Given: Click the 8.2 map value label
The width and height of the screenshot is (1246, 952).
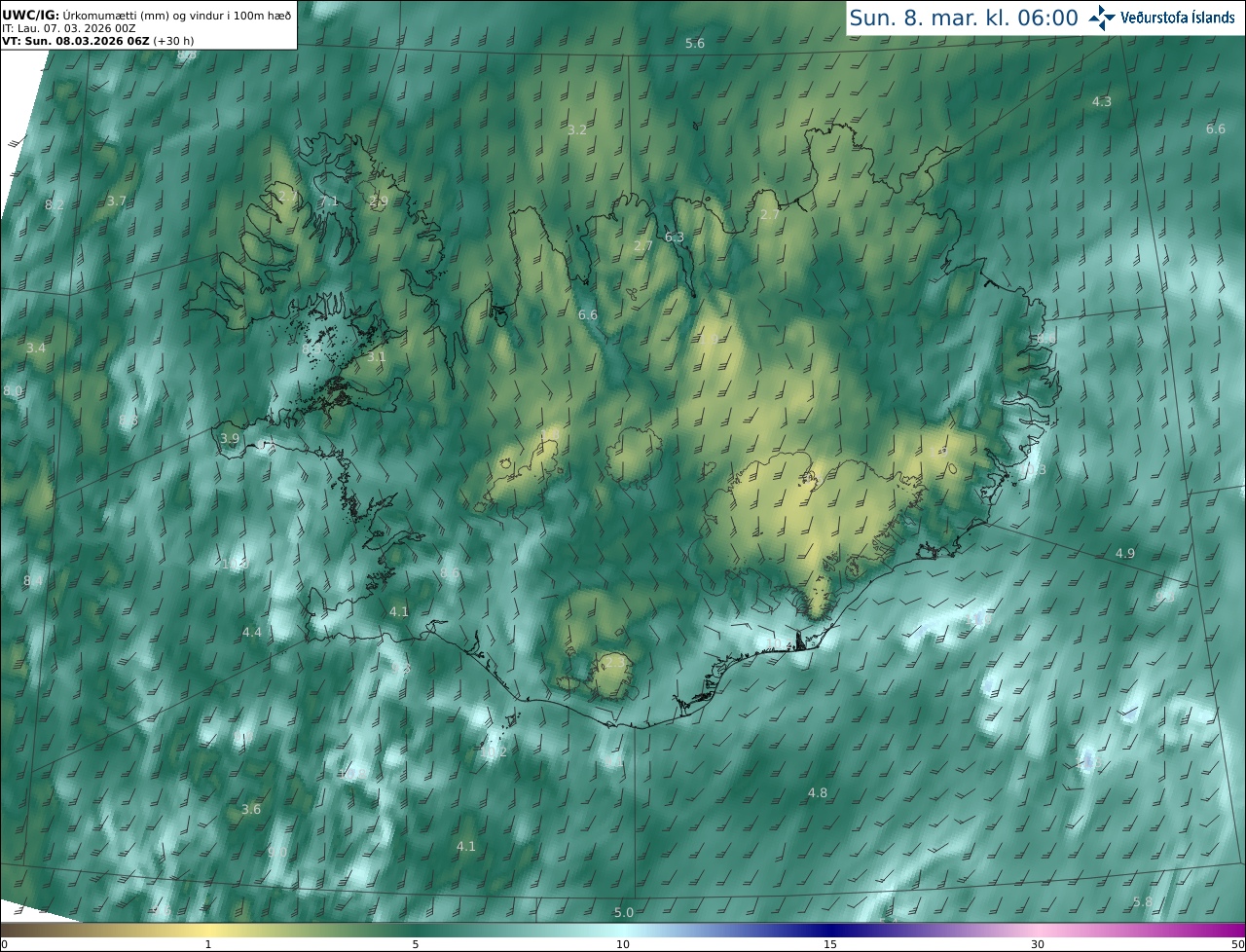Looking at the screenshot, I should click(x=55, y=204).
